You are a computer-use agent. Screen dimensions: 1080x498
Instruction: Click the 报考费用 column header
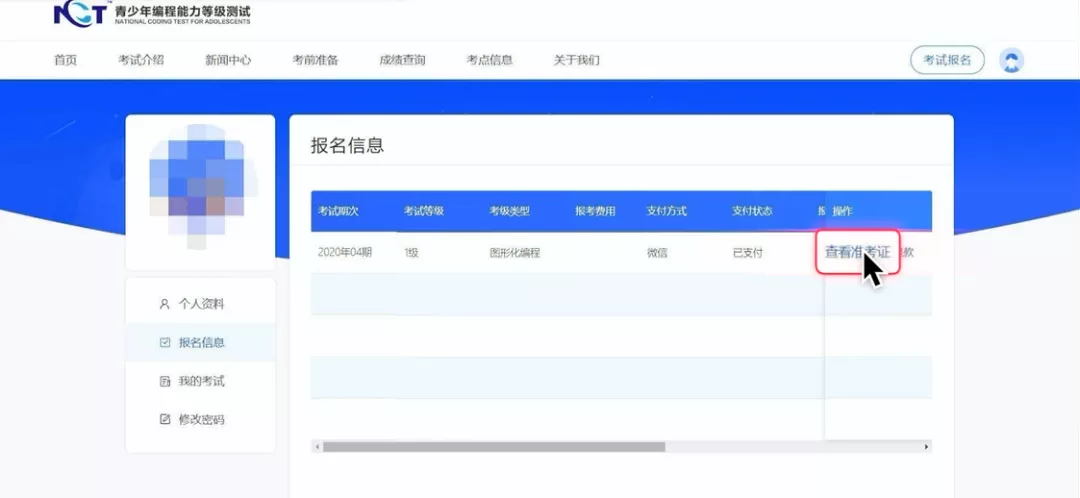[595, 211]
